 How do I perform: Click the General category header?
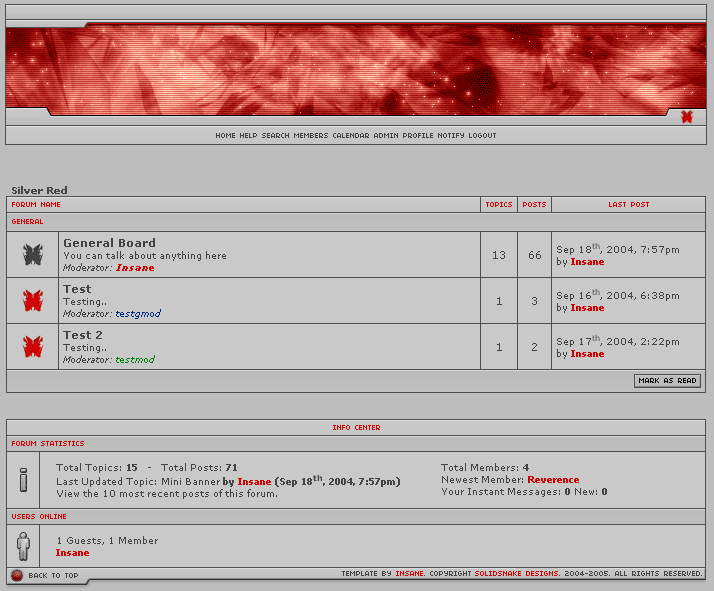pos(27,222)
